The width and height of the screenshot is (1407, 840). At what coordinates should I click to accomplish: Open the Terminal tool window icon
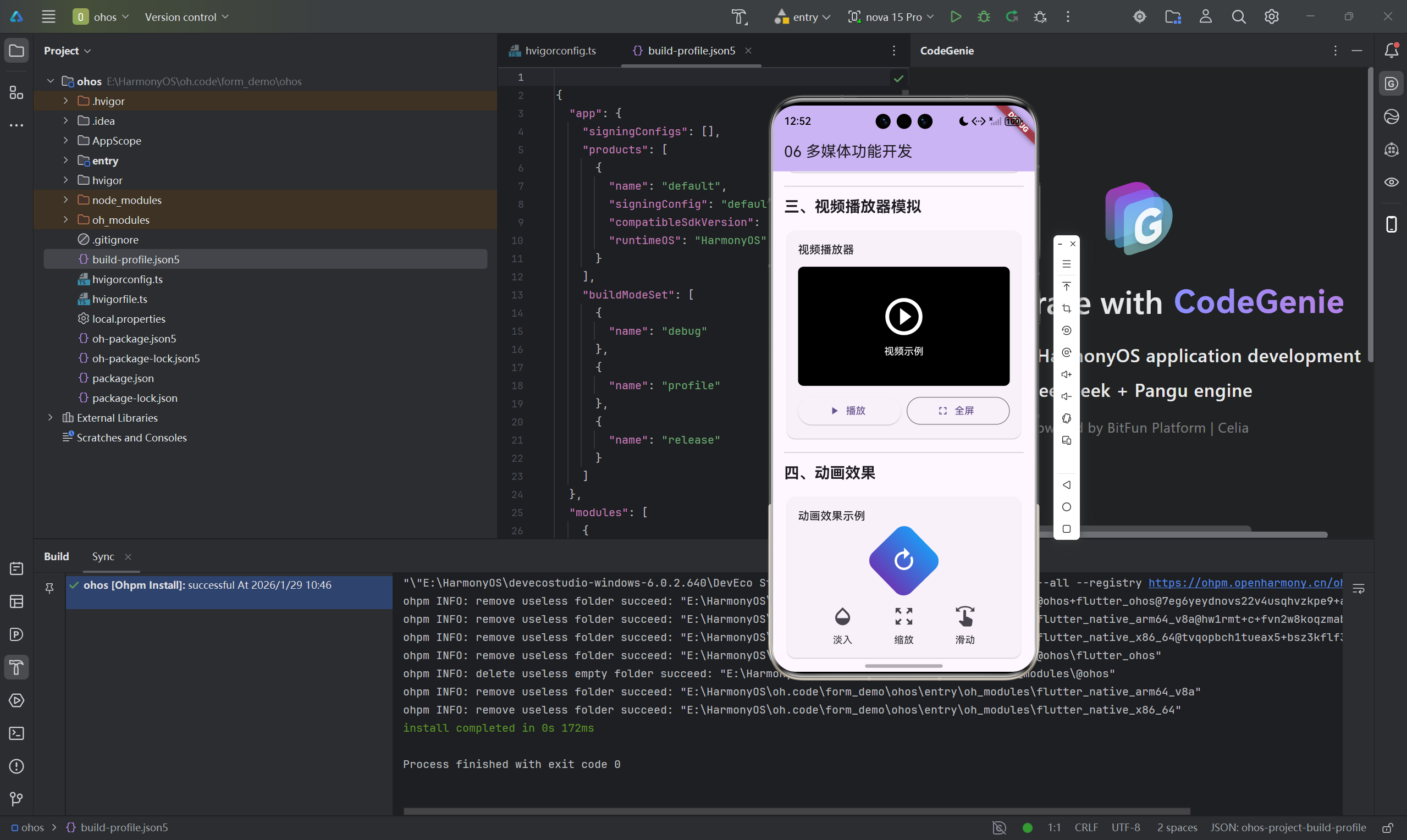pos(16,733)
